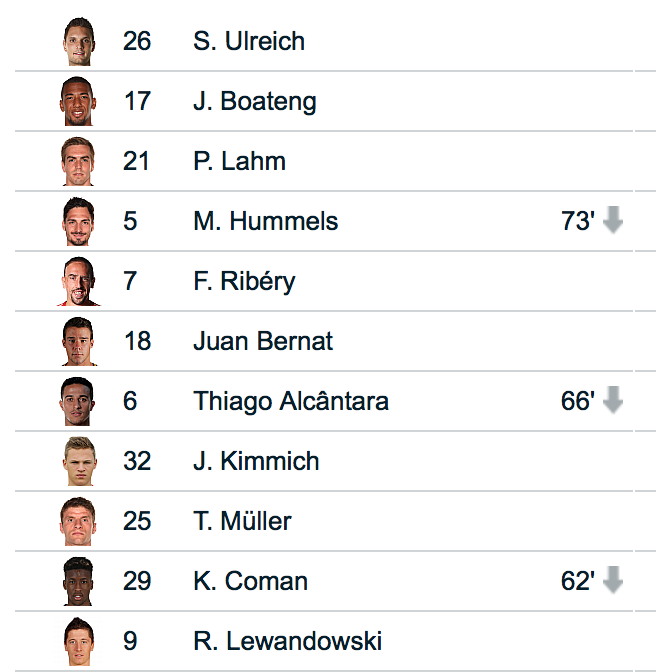Select player name P. Lahm
This screenshot has width=656, height=672.
[239, 161]
